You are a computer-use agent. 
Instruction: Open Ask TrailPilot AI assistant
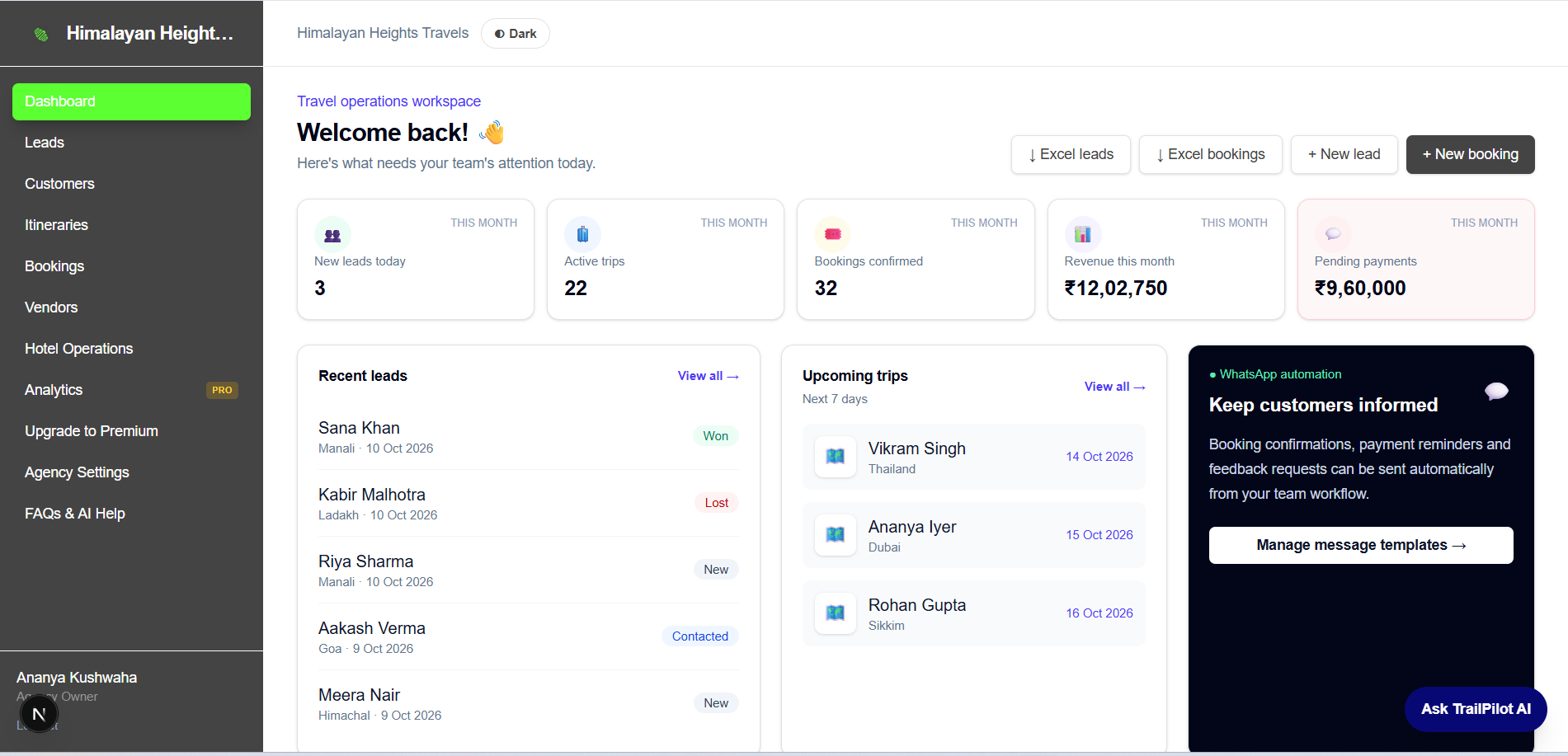click(1476, 709)
